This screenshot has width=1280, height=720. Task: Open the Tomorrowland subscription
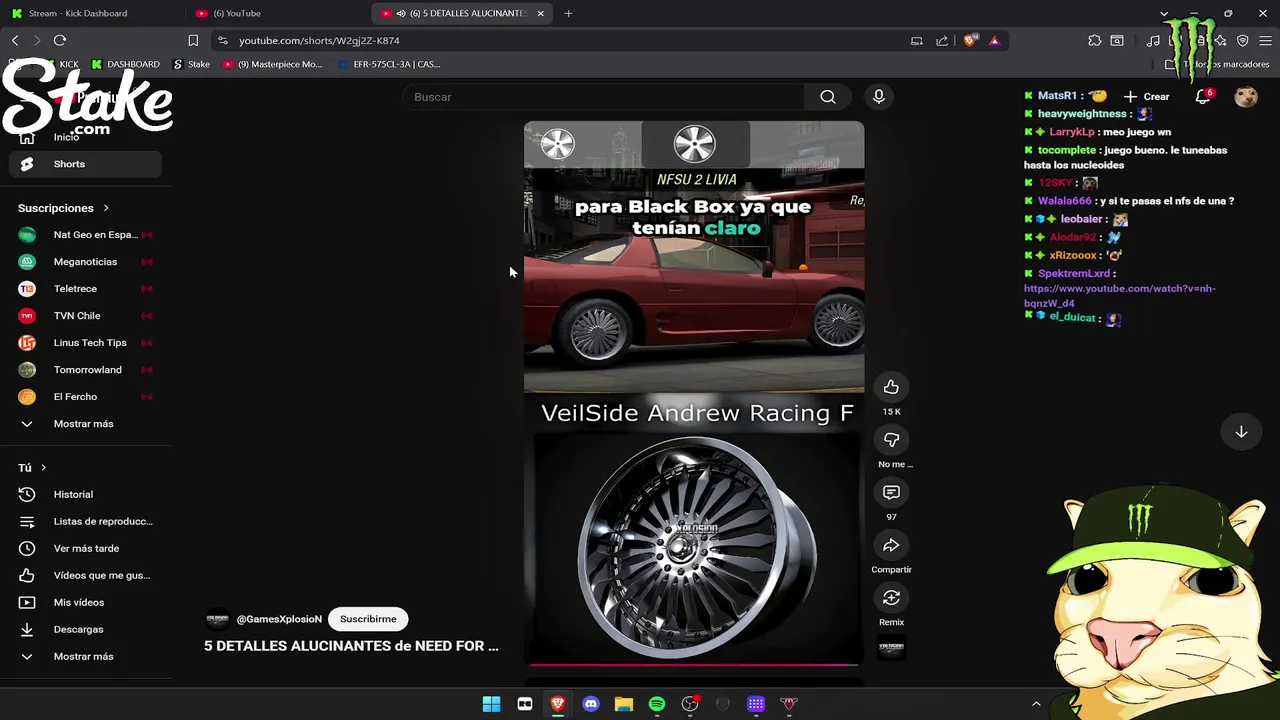(85, 370)
